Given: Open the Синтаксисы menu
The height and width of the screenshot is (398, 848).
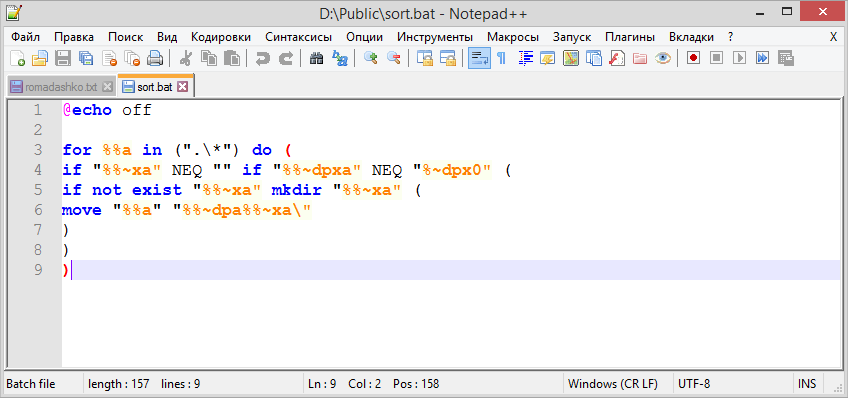Looking at the screenshot, I should click(x=299, y=37).
